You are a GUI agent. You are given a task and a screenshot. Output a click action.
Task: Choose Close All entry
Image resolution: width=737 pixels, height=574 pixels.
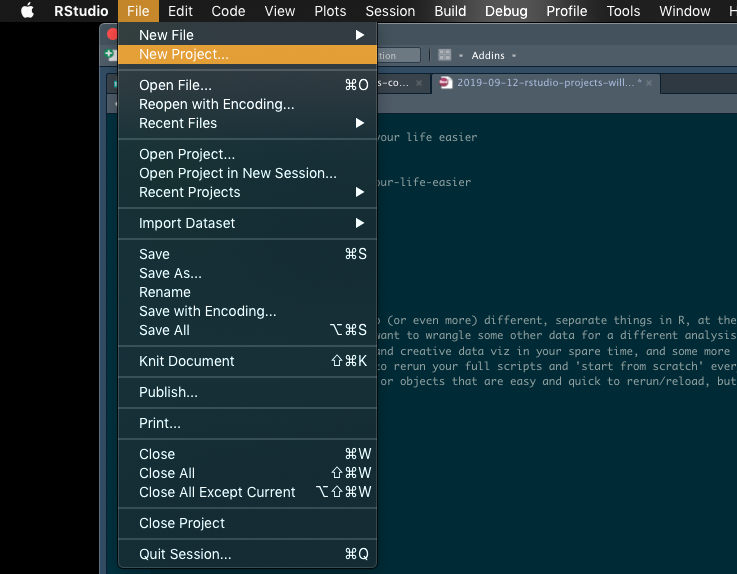point(247,473)
